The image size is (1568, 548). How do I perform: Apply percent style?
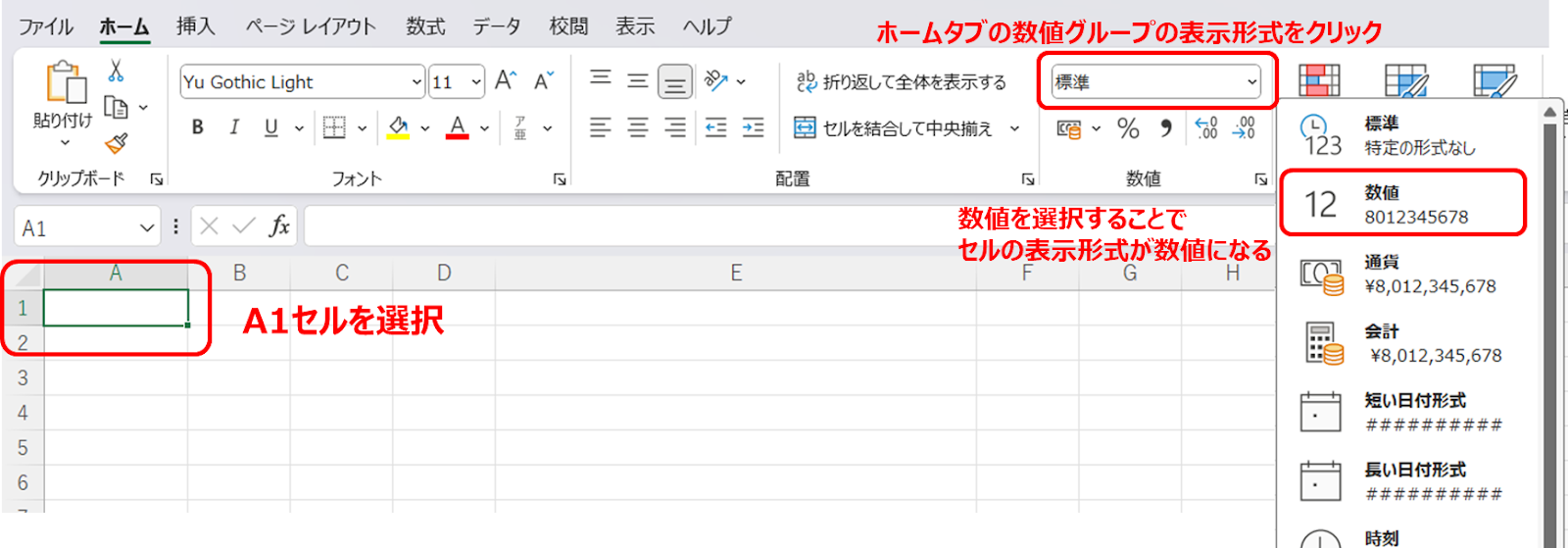click(x=1128, y=128)
